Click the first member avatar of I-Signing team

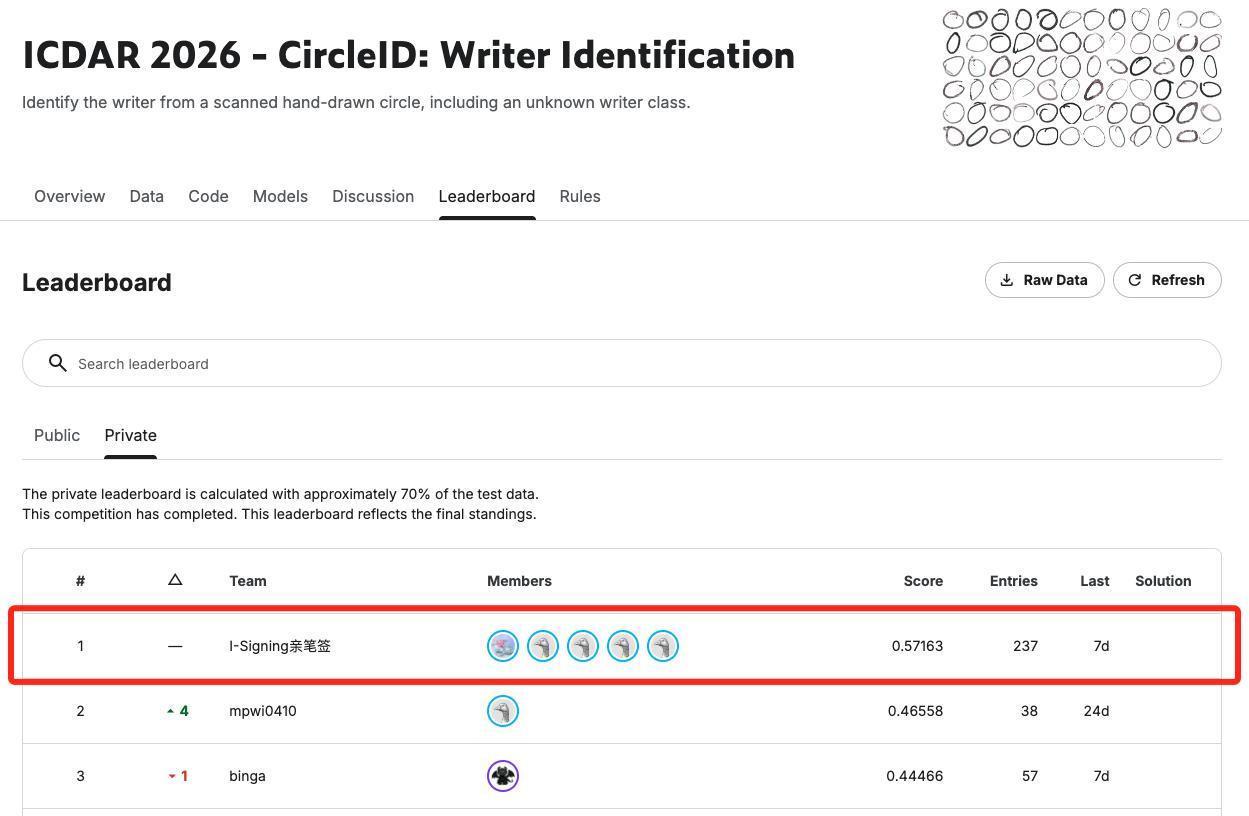click(503, 646)
